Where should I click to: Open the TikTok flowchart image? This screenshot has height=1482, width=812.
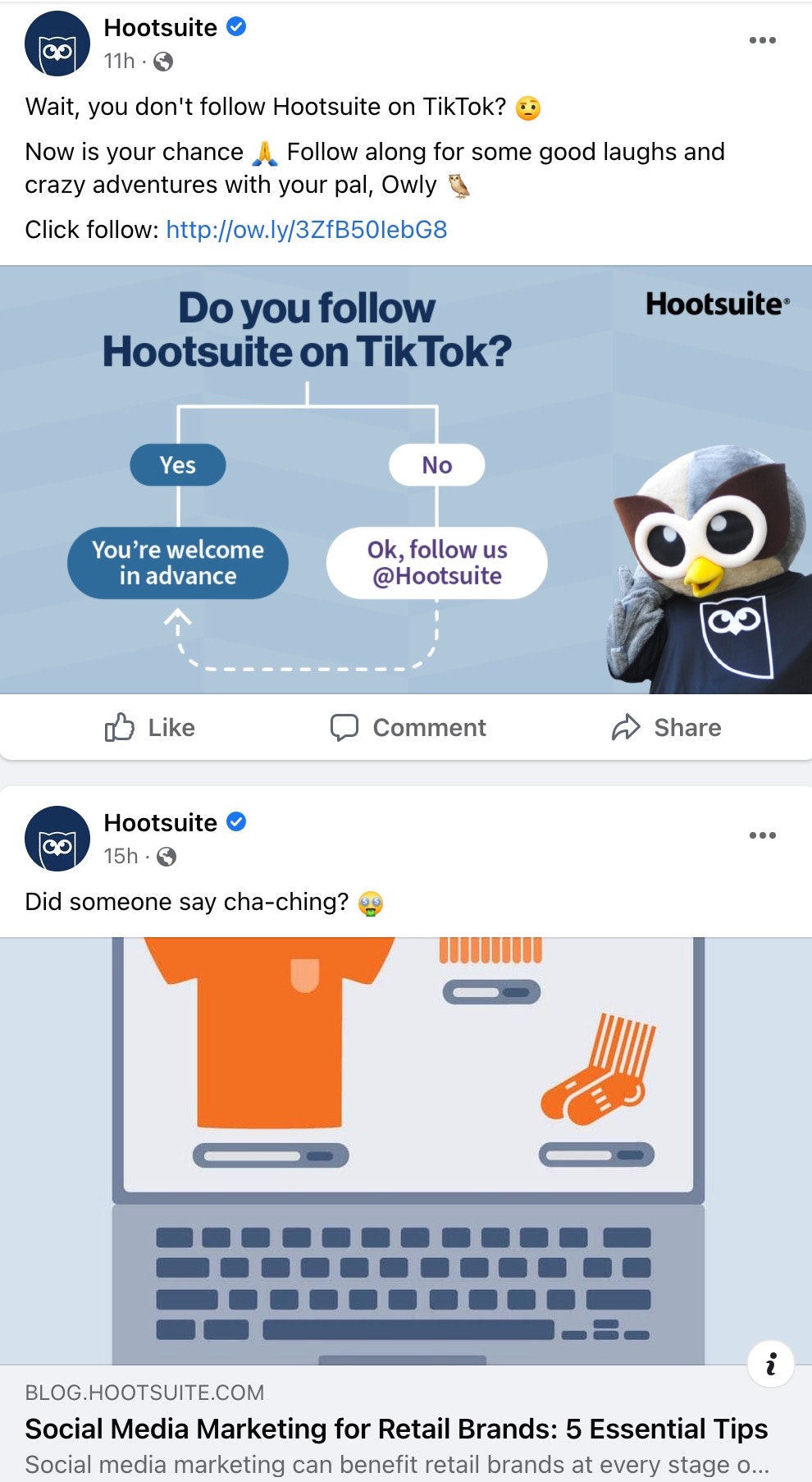406,480
